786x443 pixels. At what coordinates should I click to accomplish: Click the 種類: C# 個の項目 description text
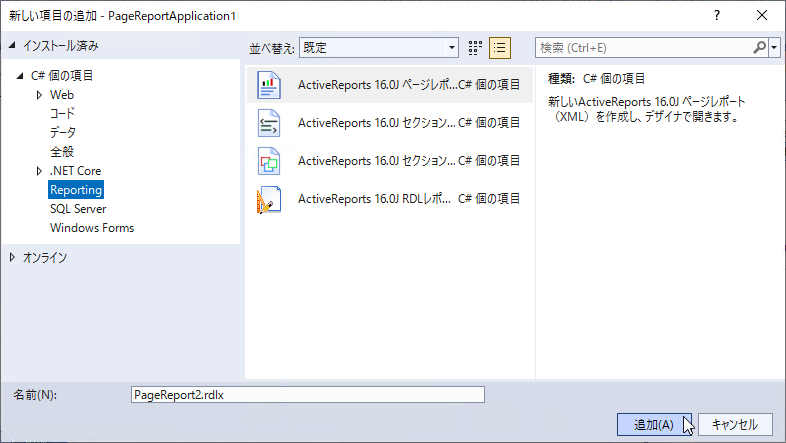[597, 79]
